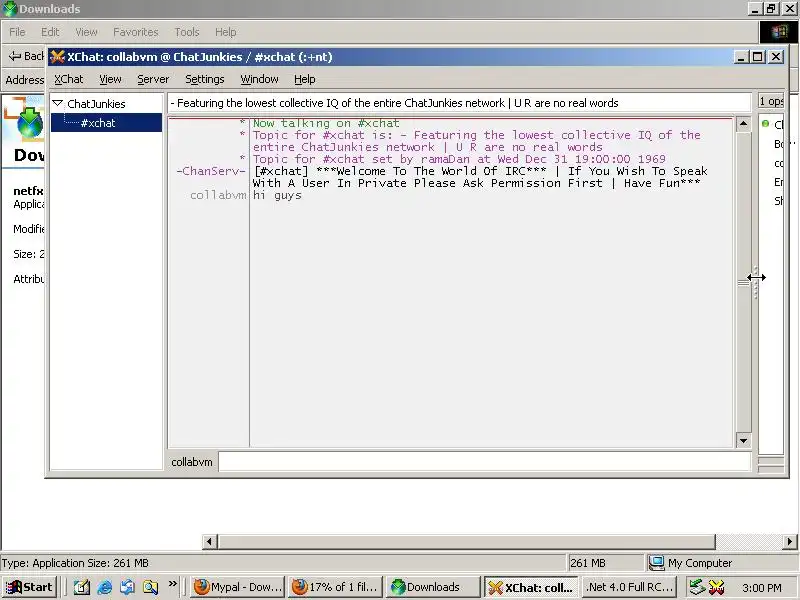Select the #xchat channel in the tree
The height and width of the screenshot is (600, 800).
click(x=98, y=123)
